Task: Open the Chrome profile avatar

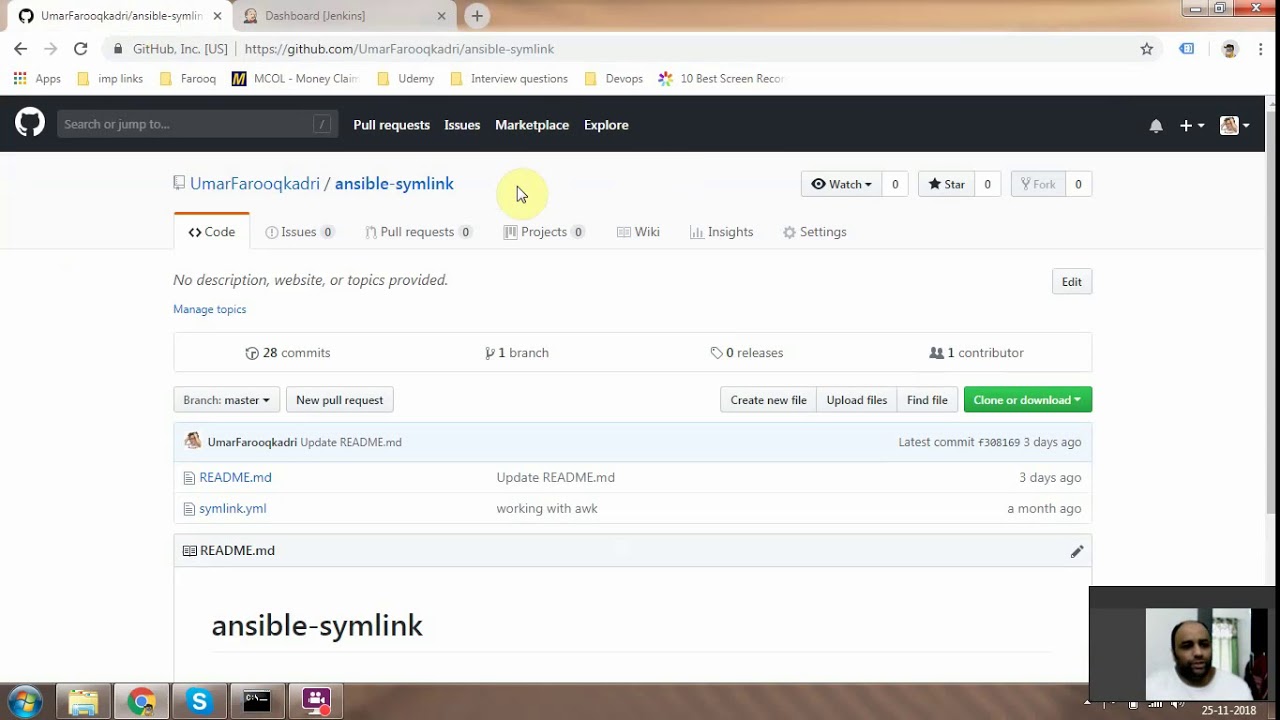Action: point(1230,49)
